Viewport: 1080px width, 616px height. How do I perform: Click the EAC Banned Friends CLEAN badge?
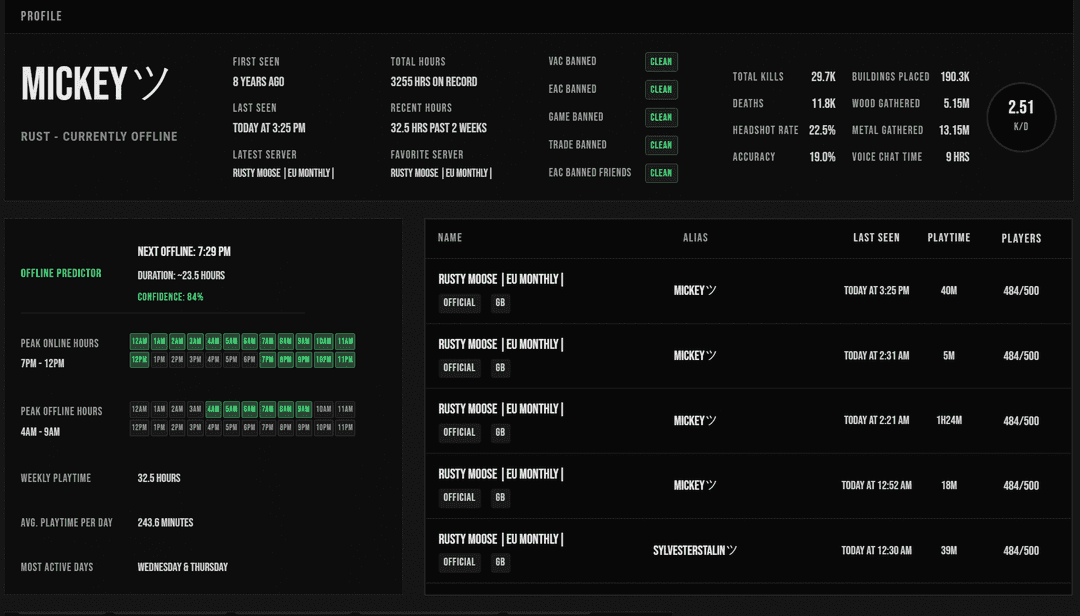tap(660, 172)
